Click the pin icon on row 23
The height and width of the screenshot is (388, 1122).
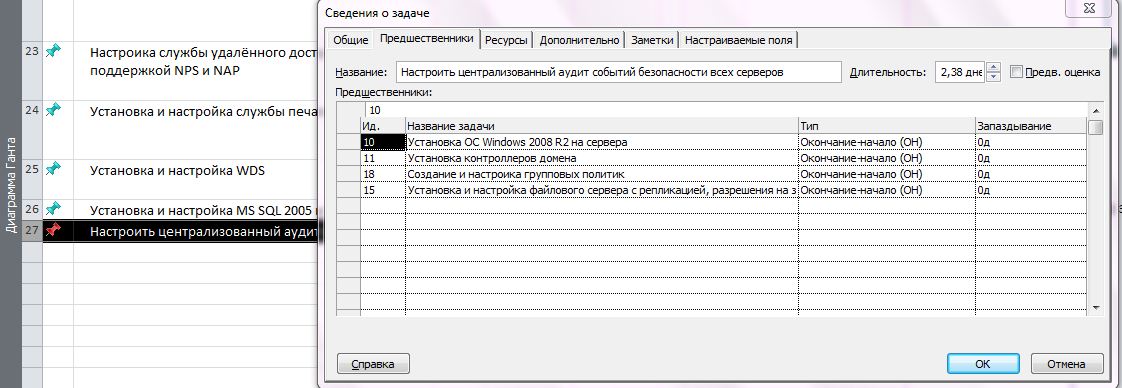(x=53, y=52)
